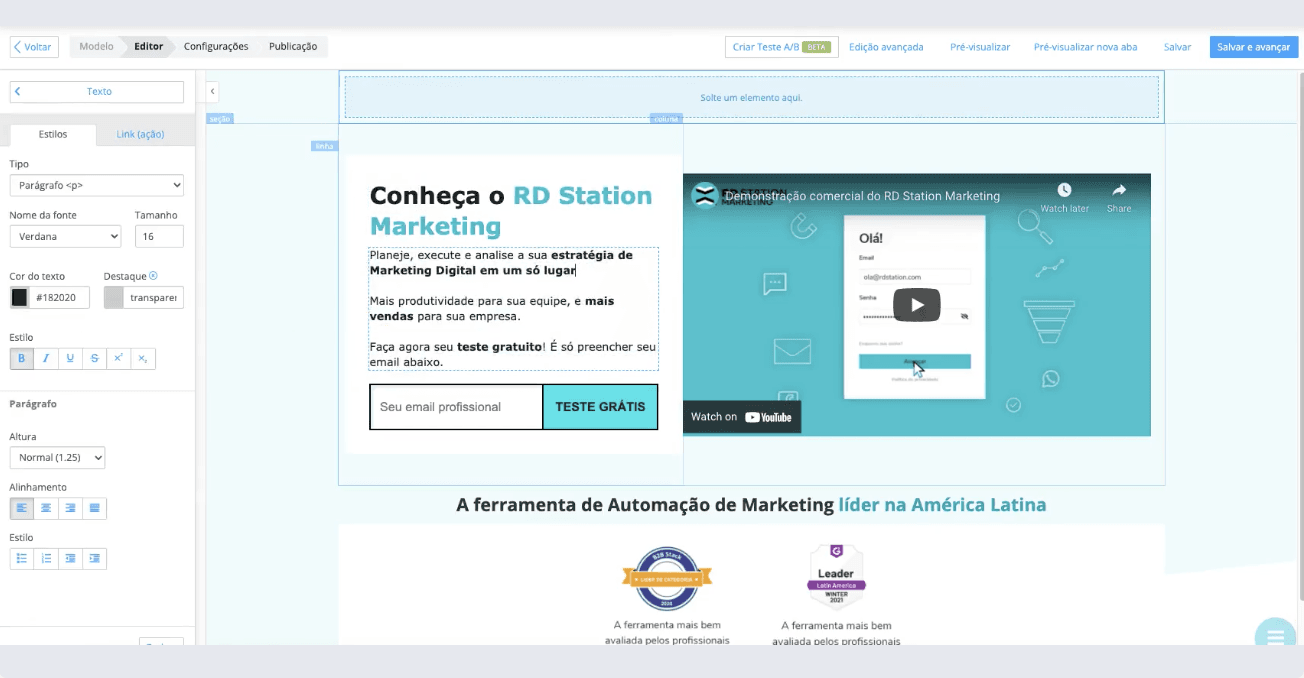This screenshot has height=678, width=1304.
Task: Click the Seu email profissional field
Action: 457,407
